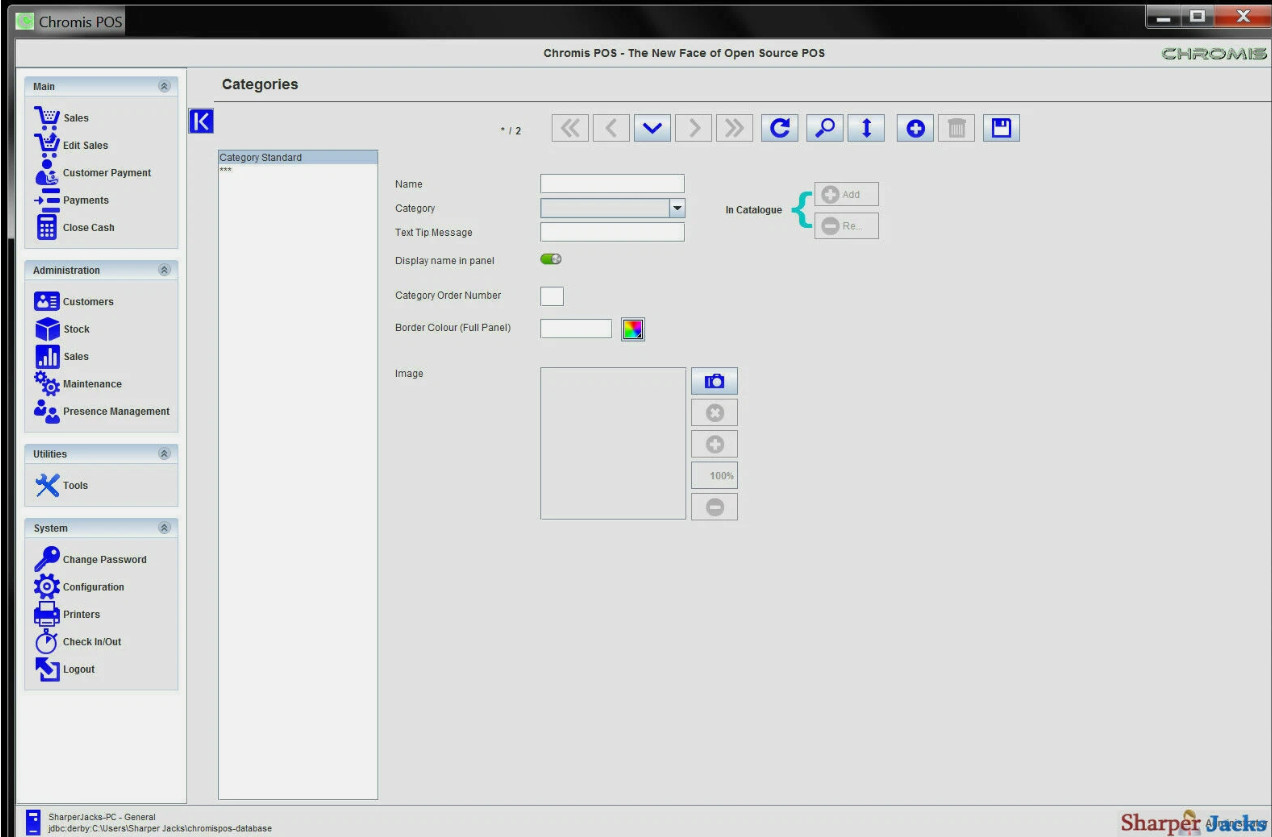Screen dimensions: 1272x837
Task: Go to previous record arrow
Action: click(611, 128)
